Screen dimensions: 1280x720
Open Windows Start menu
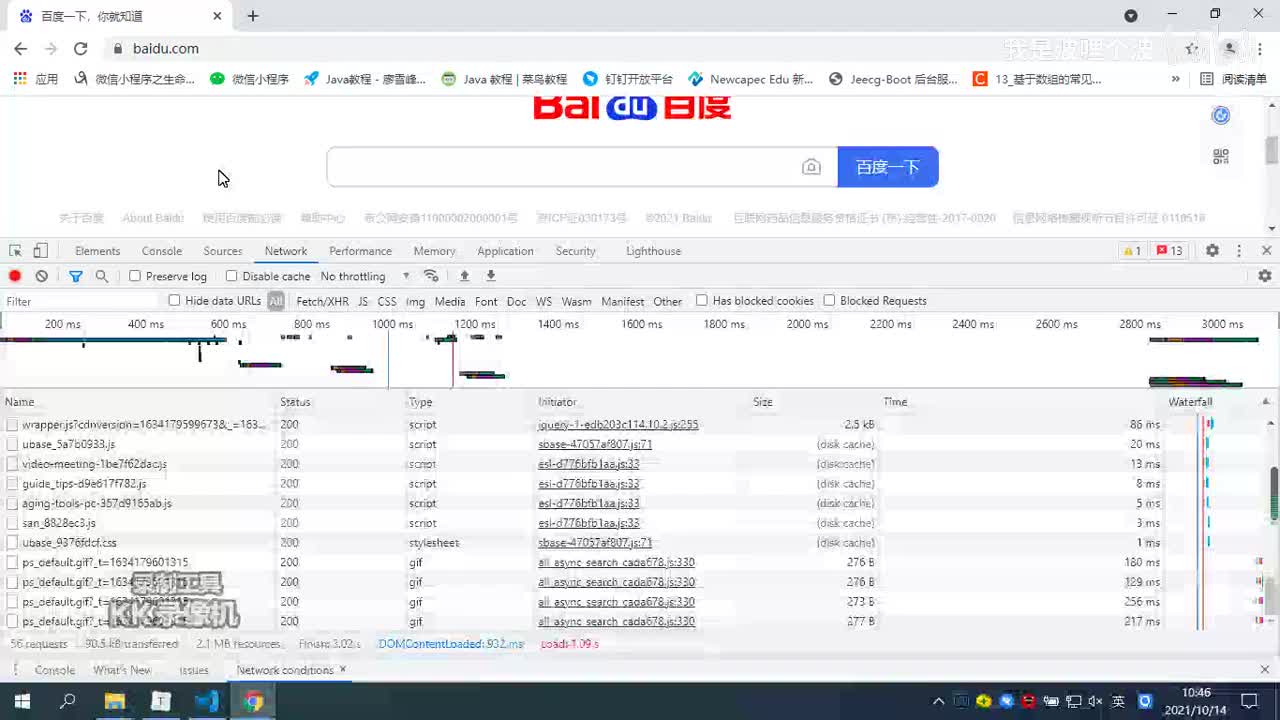click(22, 701)
